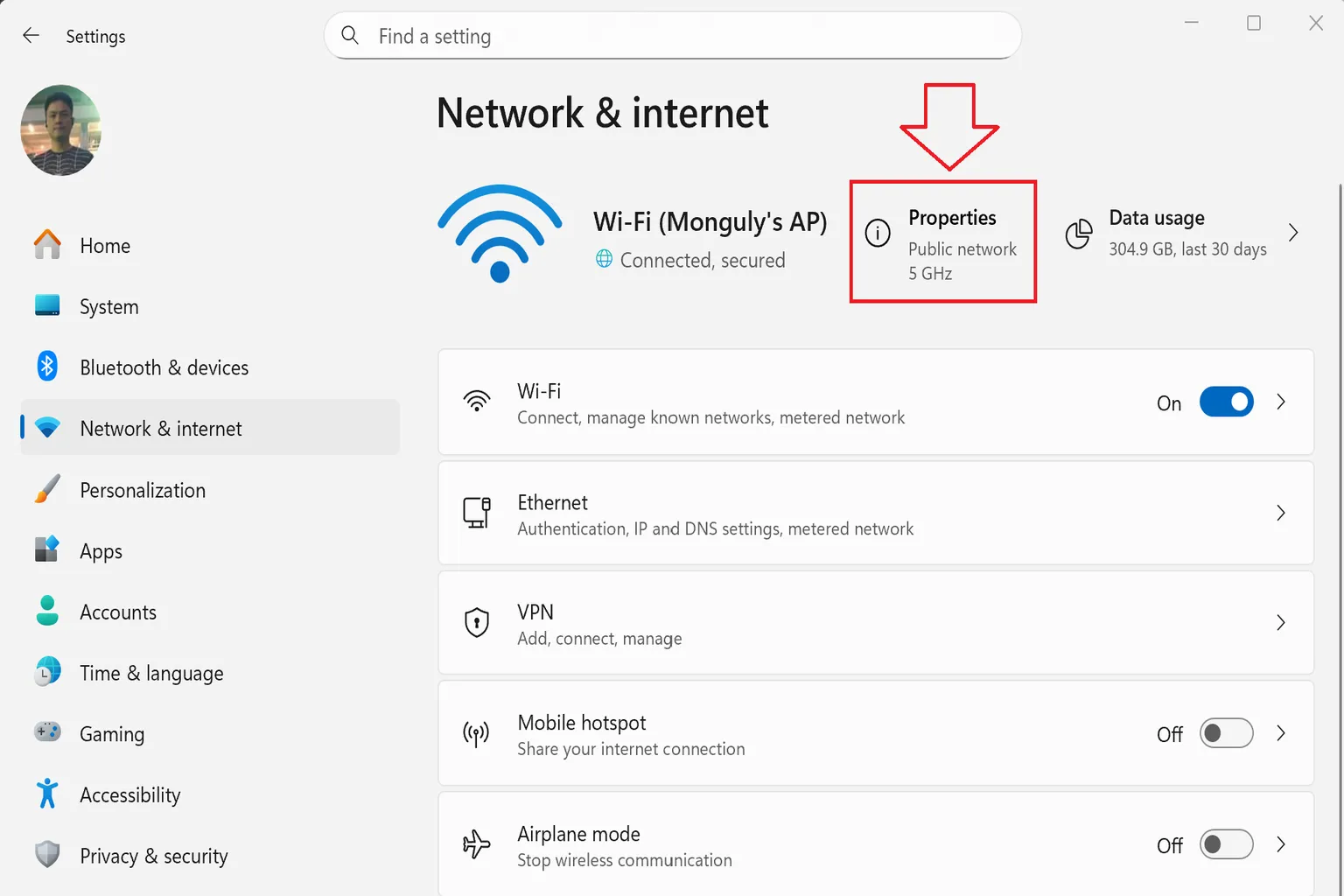Open Mobile hotspot settings row

click(x=876, y=733)
